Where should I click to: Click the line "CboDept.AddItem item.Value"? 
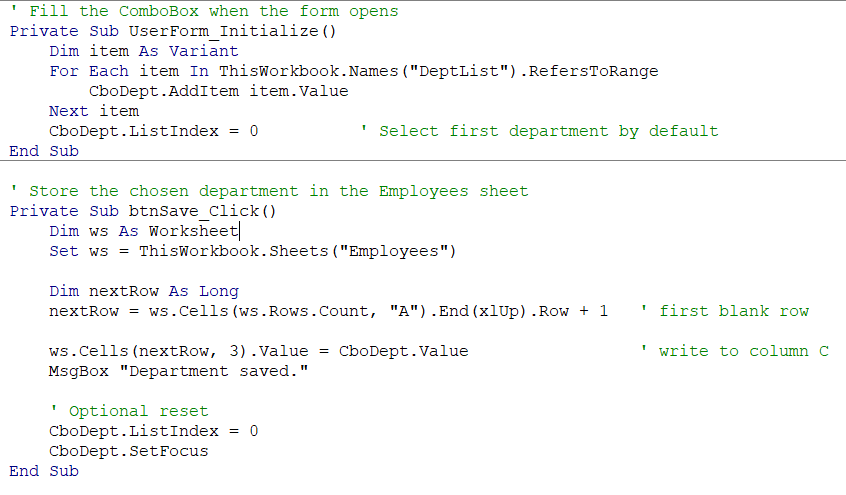pyautogui.click(x=219, y=91)
